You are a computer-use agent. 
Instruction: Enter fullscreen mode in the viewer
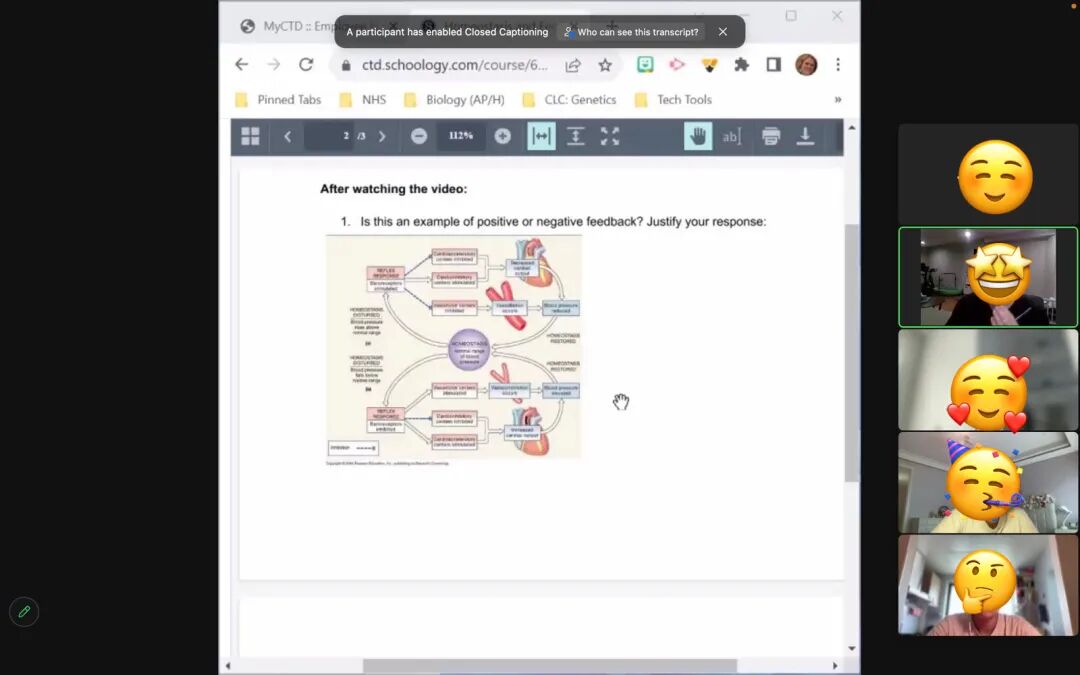point(610,136)
